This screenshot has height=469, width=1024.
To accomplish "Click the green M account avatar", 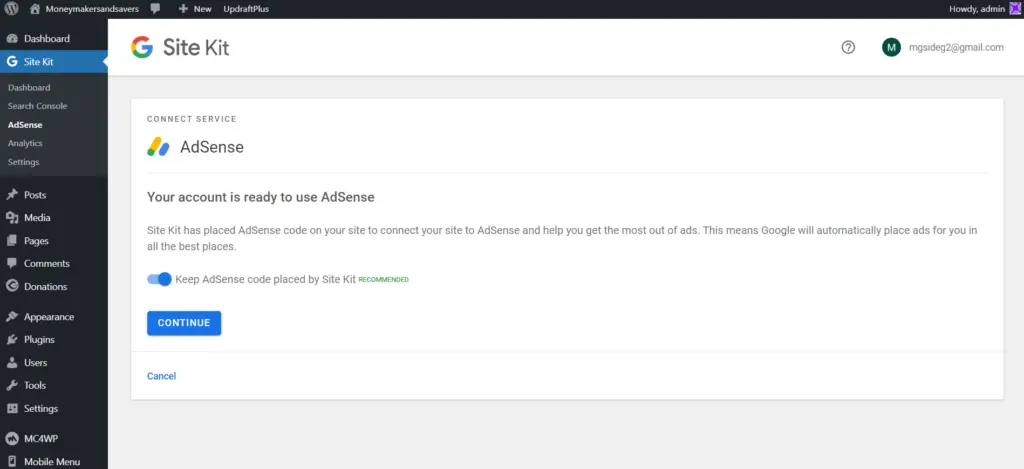I will pos(891,47).
